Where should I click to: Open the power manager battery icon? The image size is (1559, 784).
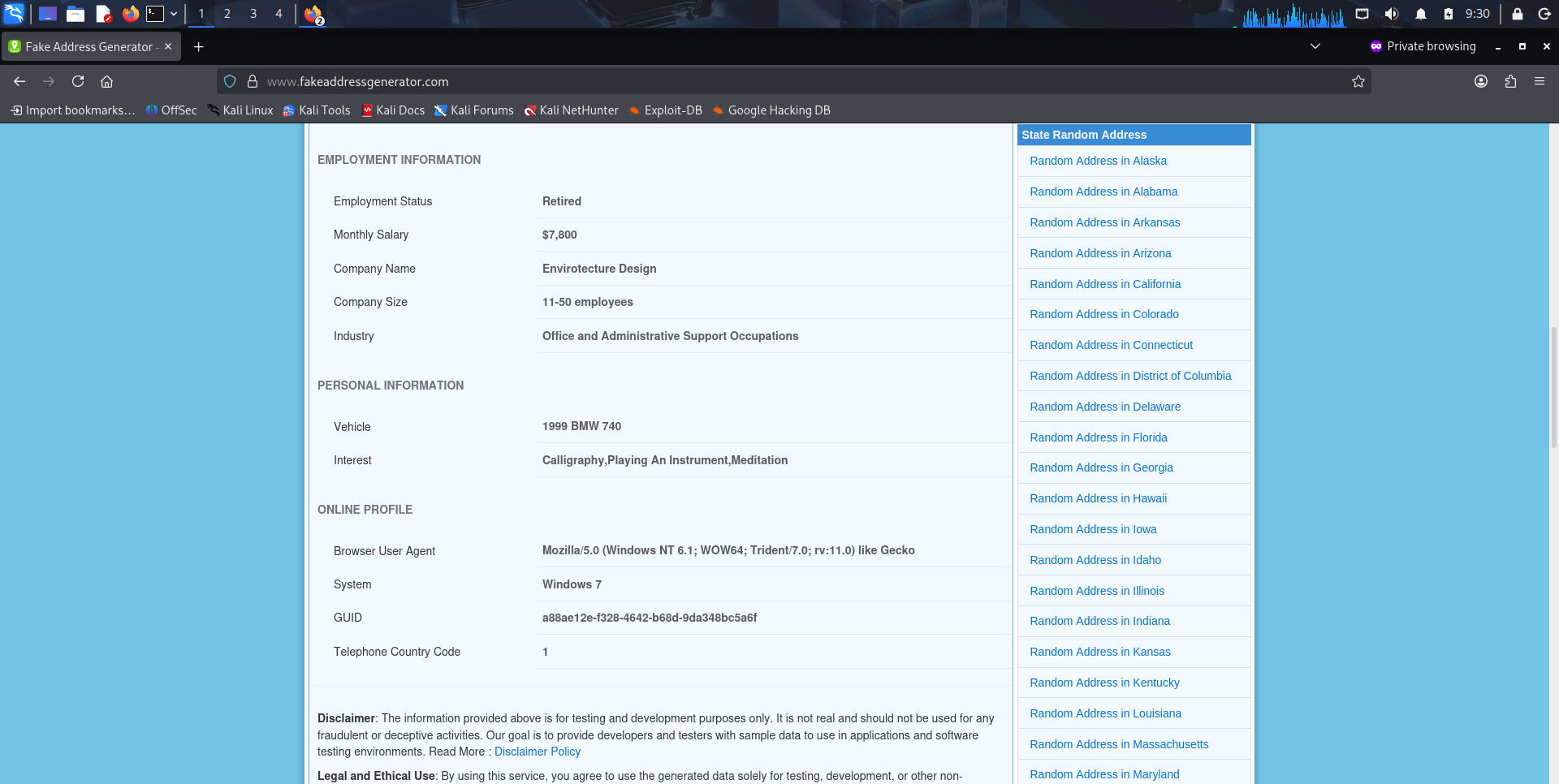pyautogui.click(x=1449, y=14)
